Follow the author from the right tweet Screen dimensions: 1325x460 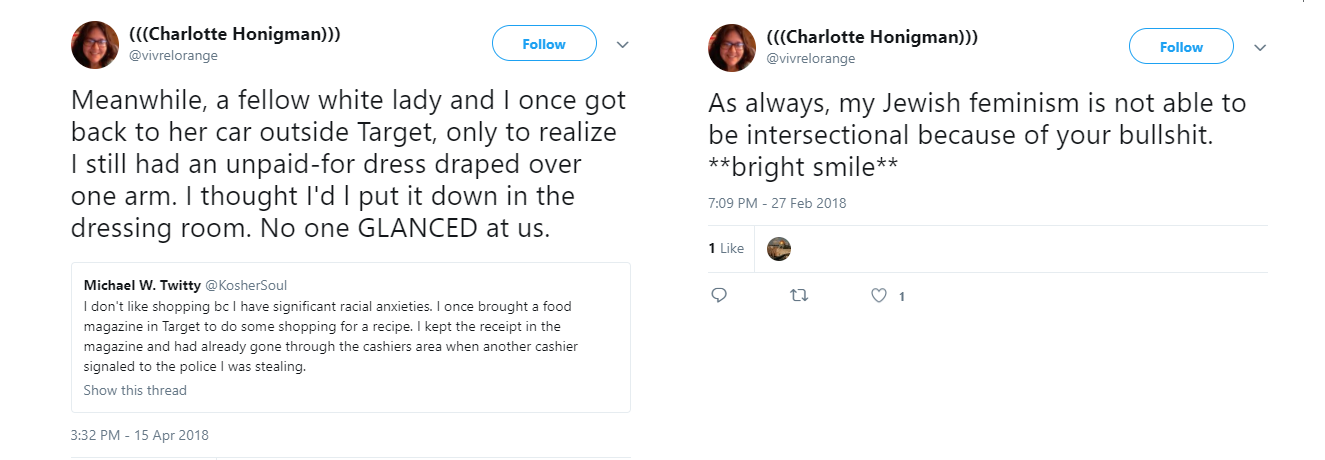pos(1181,47)
